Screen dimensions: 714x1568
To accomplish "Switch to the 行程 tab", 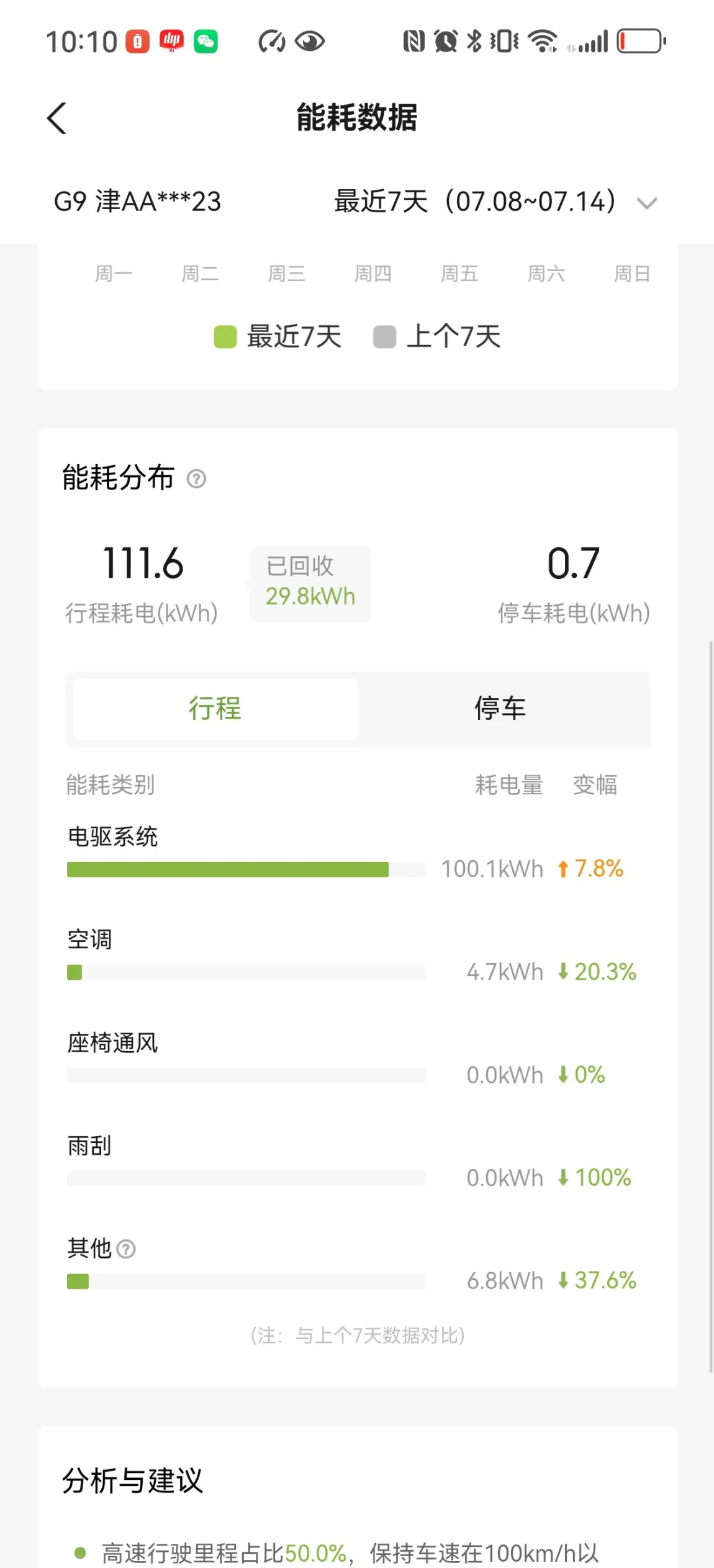I will point(215,709).
